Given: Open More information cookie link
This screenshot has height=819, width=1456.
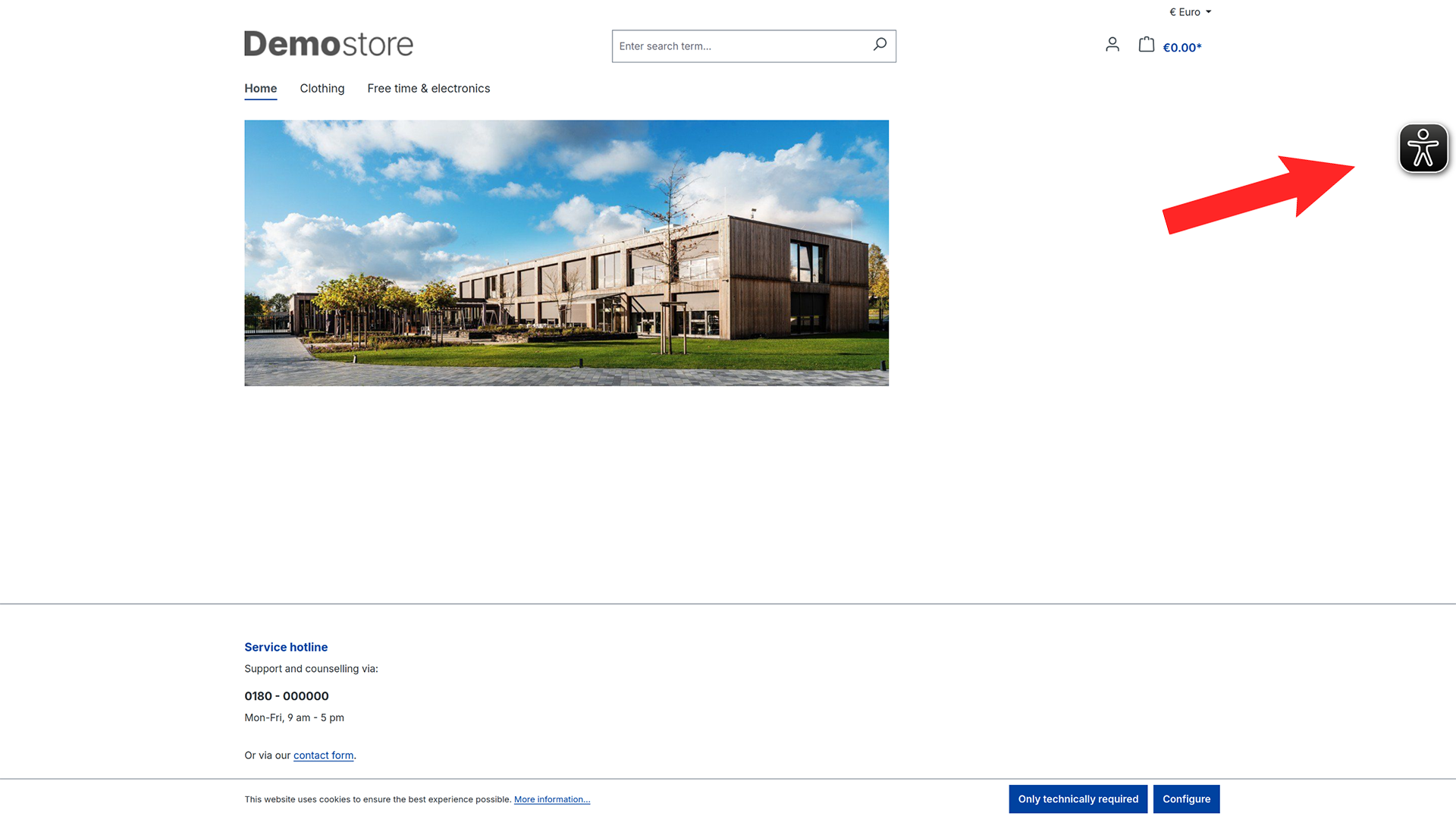Looking at the screenshot, I should click(x=552, y=799).
